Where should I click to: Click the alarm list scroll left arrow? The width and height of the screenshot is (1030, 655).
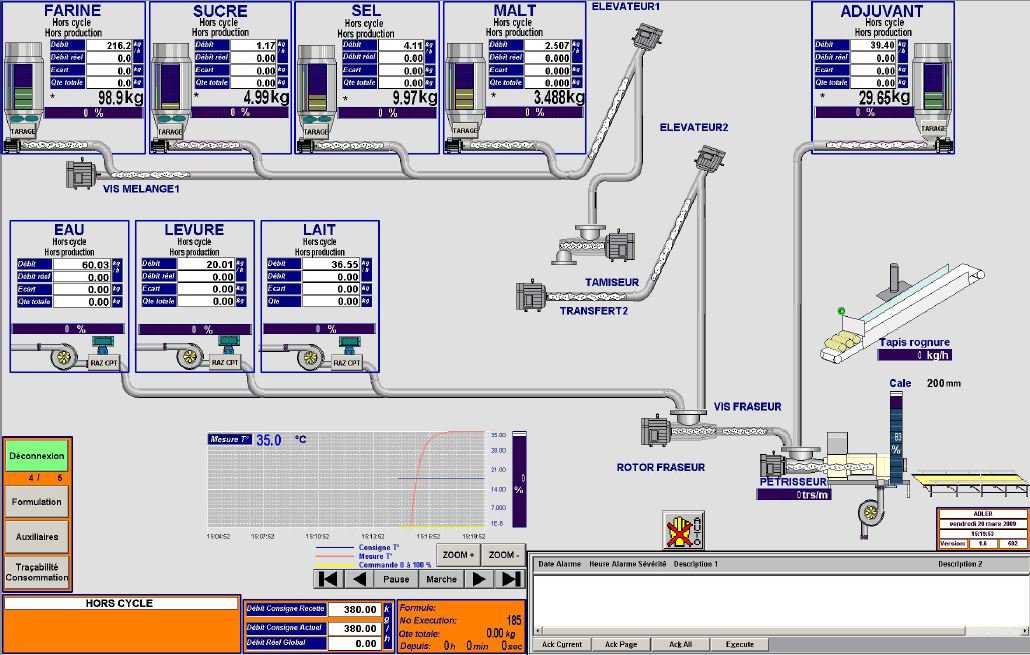[x=539, y=631]
